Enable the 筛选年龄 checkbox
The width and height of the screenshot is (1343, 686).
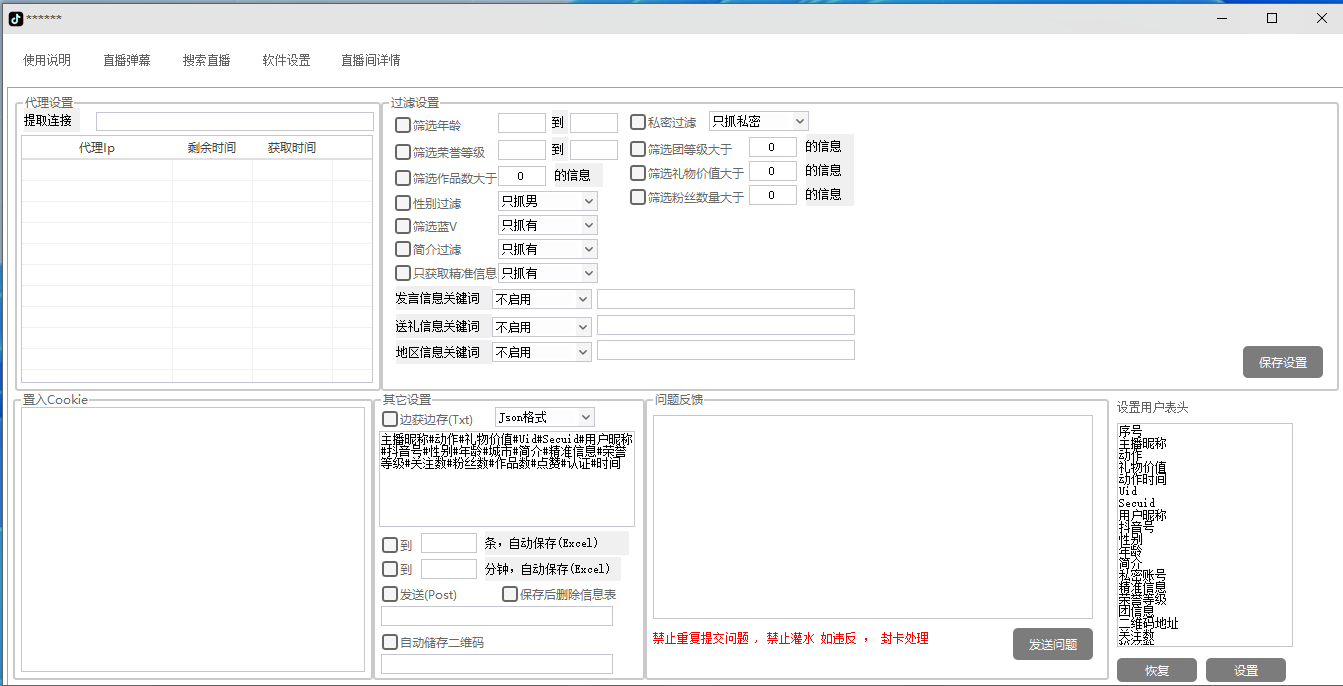click(403, 125)
